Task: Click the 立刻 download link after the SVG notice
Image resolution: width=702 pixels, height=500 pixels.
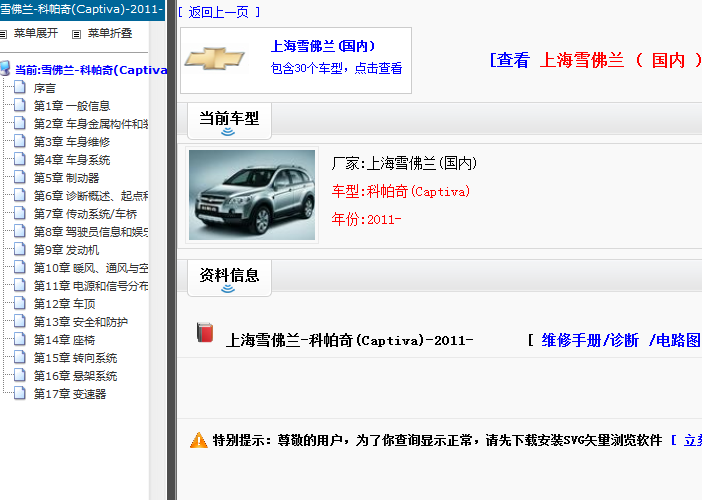Action: click(x=693, y=440)
